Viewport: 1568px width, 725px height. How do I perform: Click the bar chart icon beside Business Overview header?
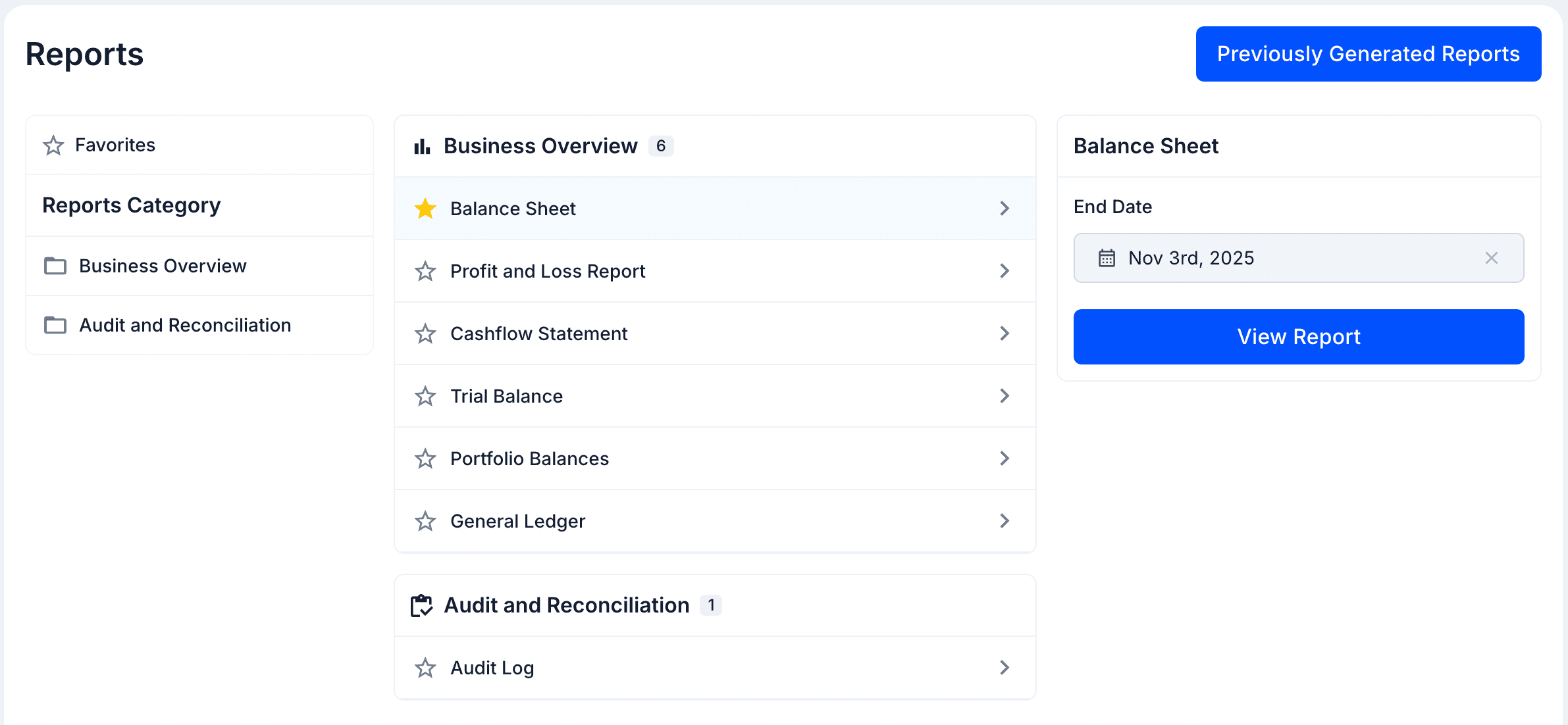pyautogui.click(x=422, y=145)
